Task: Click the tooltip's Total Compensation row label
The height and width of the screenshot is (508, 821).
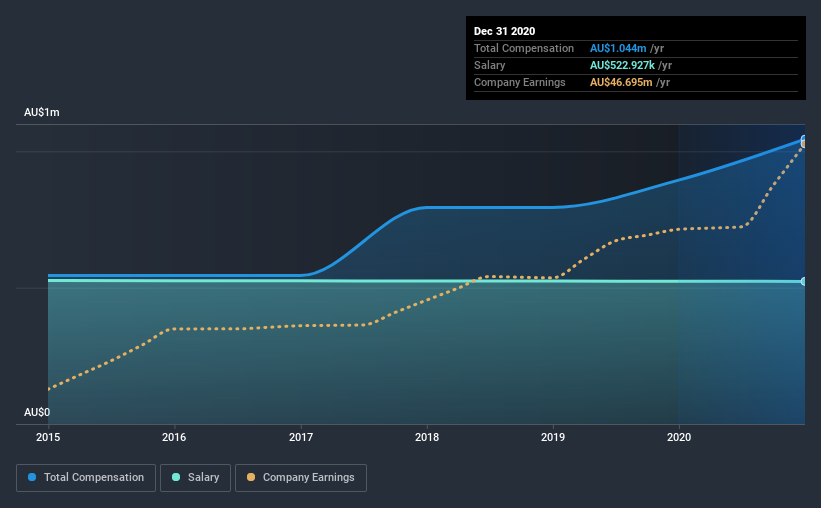Action: coord(524,48)
